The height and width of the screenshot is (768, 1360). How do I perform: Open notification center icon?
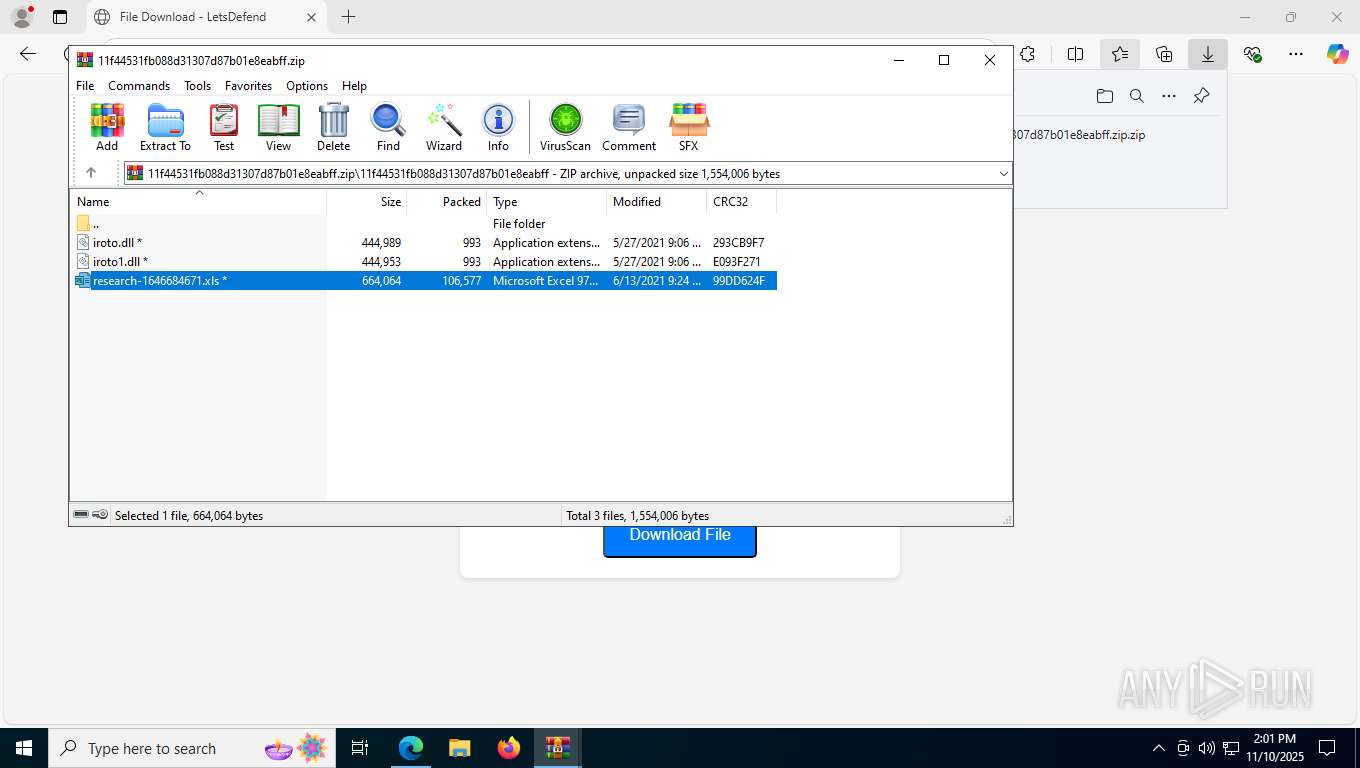coord(1327,748)
